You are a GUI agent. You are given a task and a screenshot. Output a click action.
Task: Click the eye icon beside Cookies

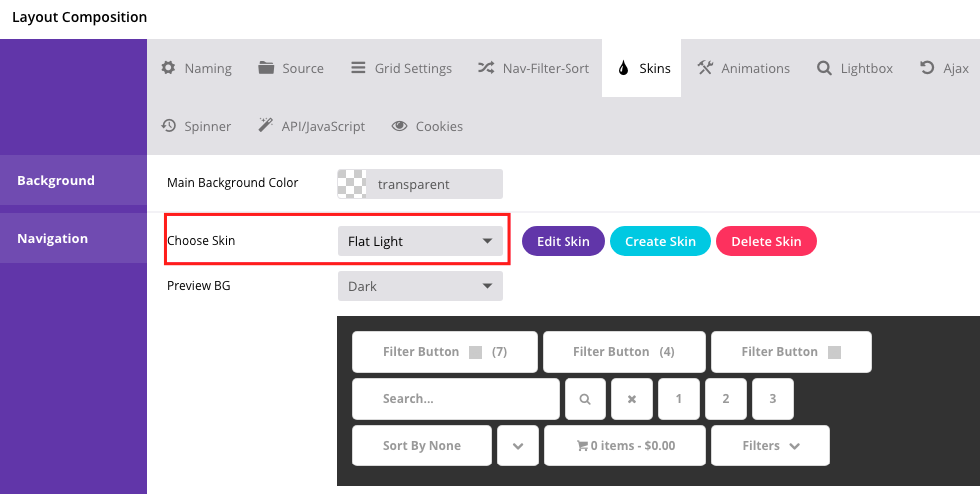pyautogui.click(x=399, y=126)
